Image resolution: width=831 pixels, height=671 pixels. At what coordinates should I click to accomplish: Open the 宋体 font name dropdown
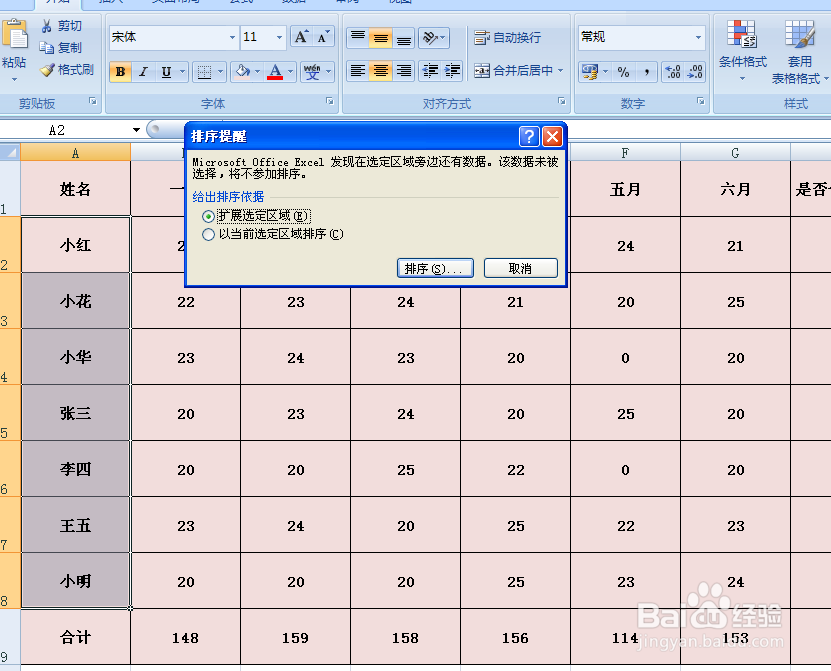(x=232, y=37)
